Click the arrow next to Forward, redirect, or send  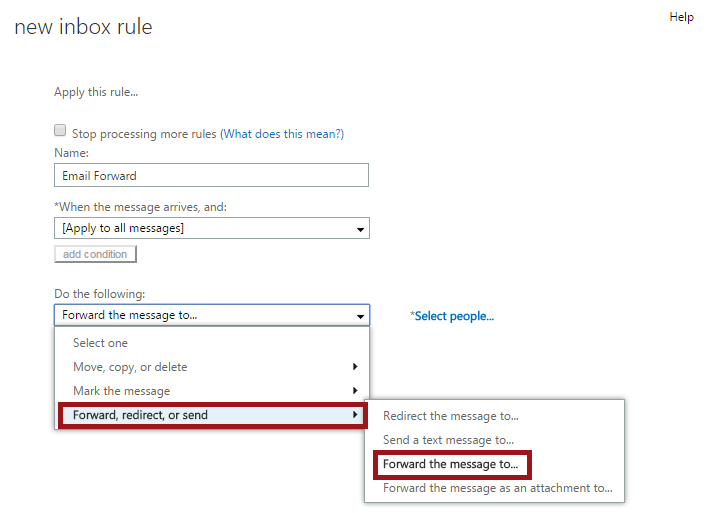click(355, 414)
